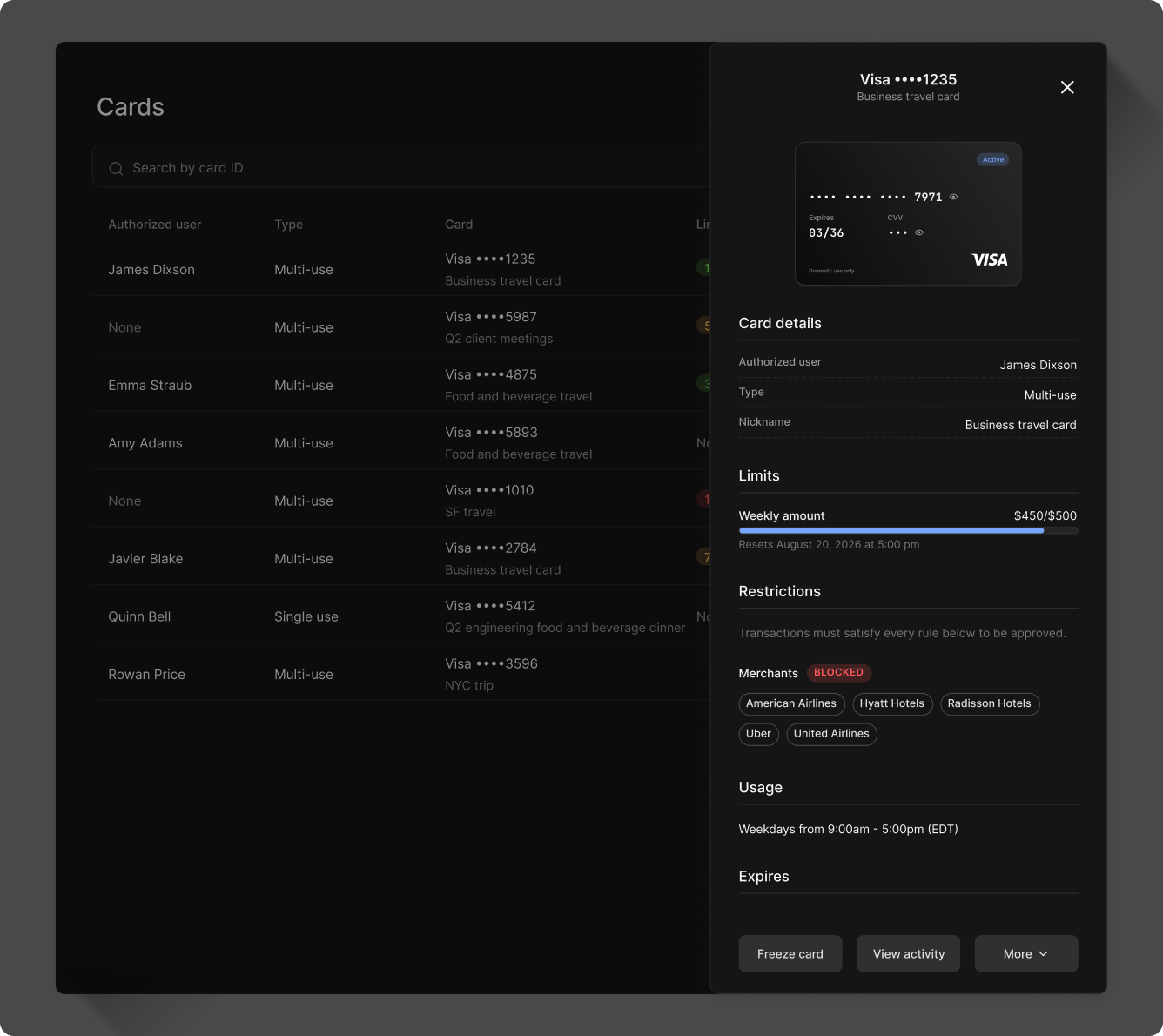The width and height of the screenshot is (1163, 1036).
Task: Click the NYC trip card nickname
Action: click(469, 685)
